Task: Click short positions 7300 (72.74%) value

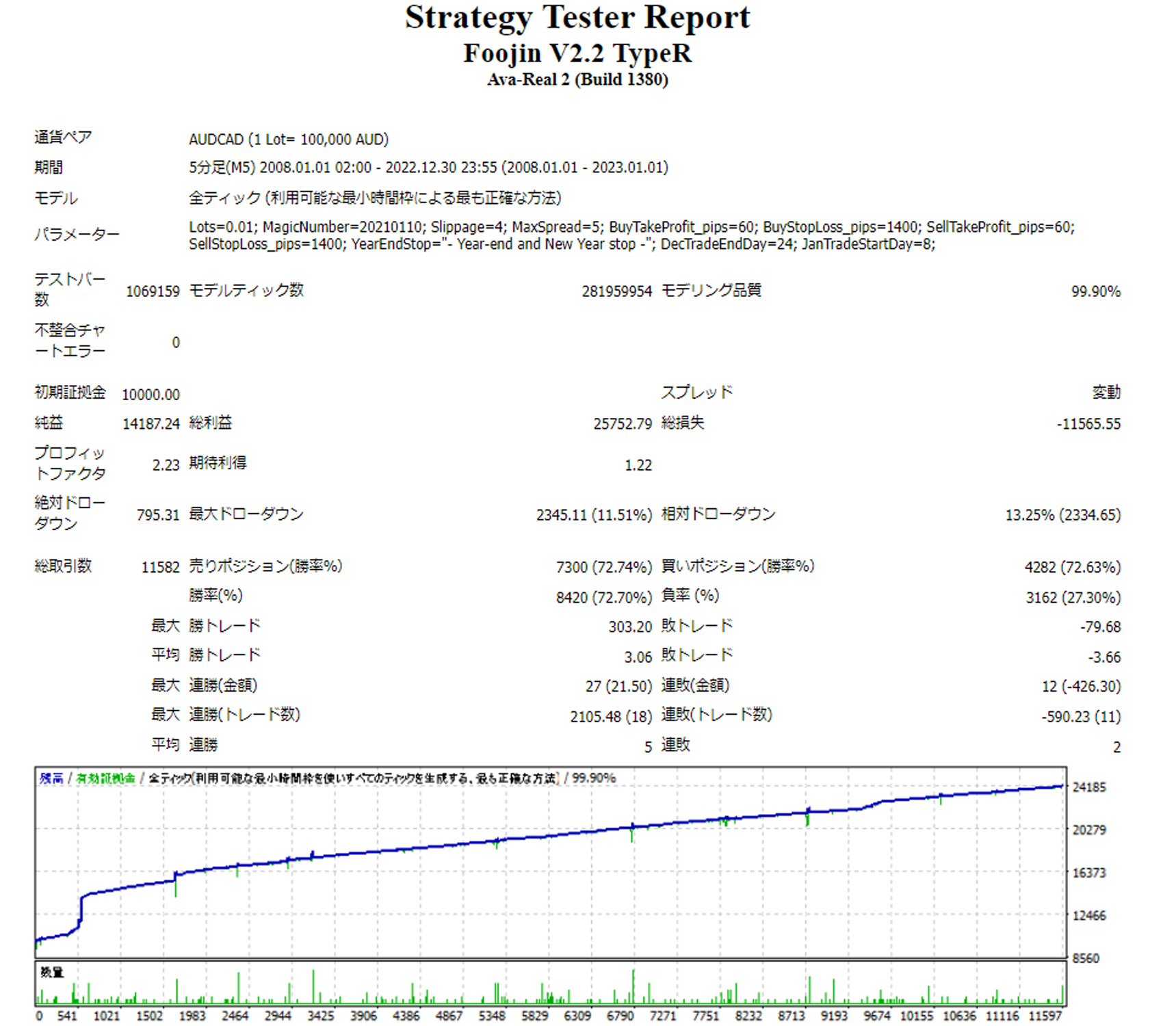Action: [603, 567]
